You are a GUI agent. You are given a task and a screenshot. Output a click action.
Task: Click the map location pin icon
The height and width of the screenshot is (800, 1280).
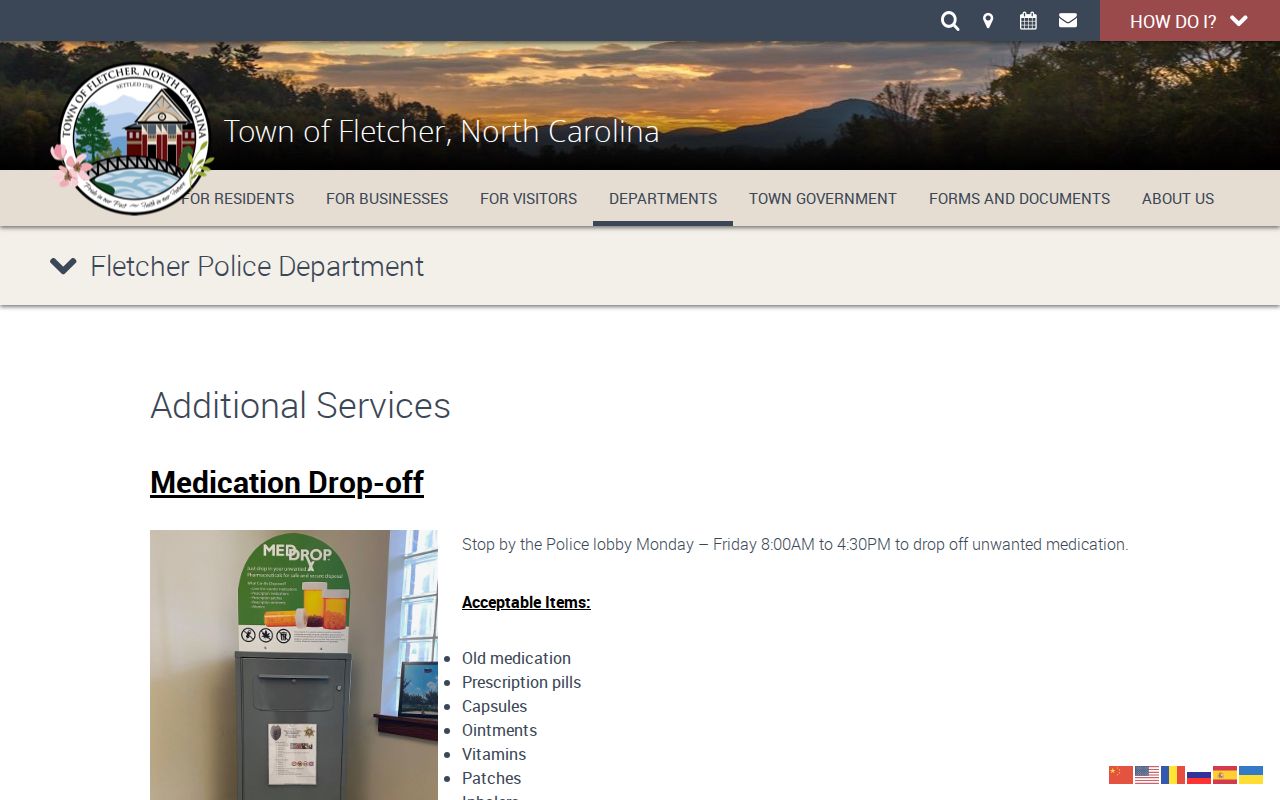click(988, 21)
